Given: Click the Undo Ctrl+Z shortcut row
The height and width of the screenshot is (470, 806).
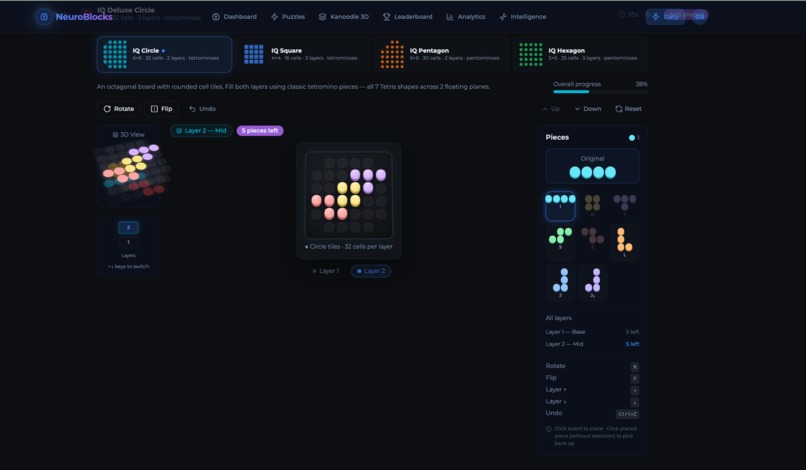Looking at the screenshot, I should point(592,414).
